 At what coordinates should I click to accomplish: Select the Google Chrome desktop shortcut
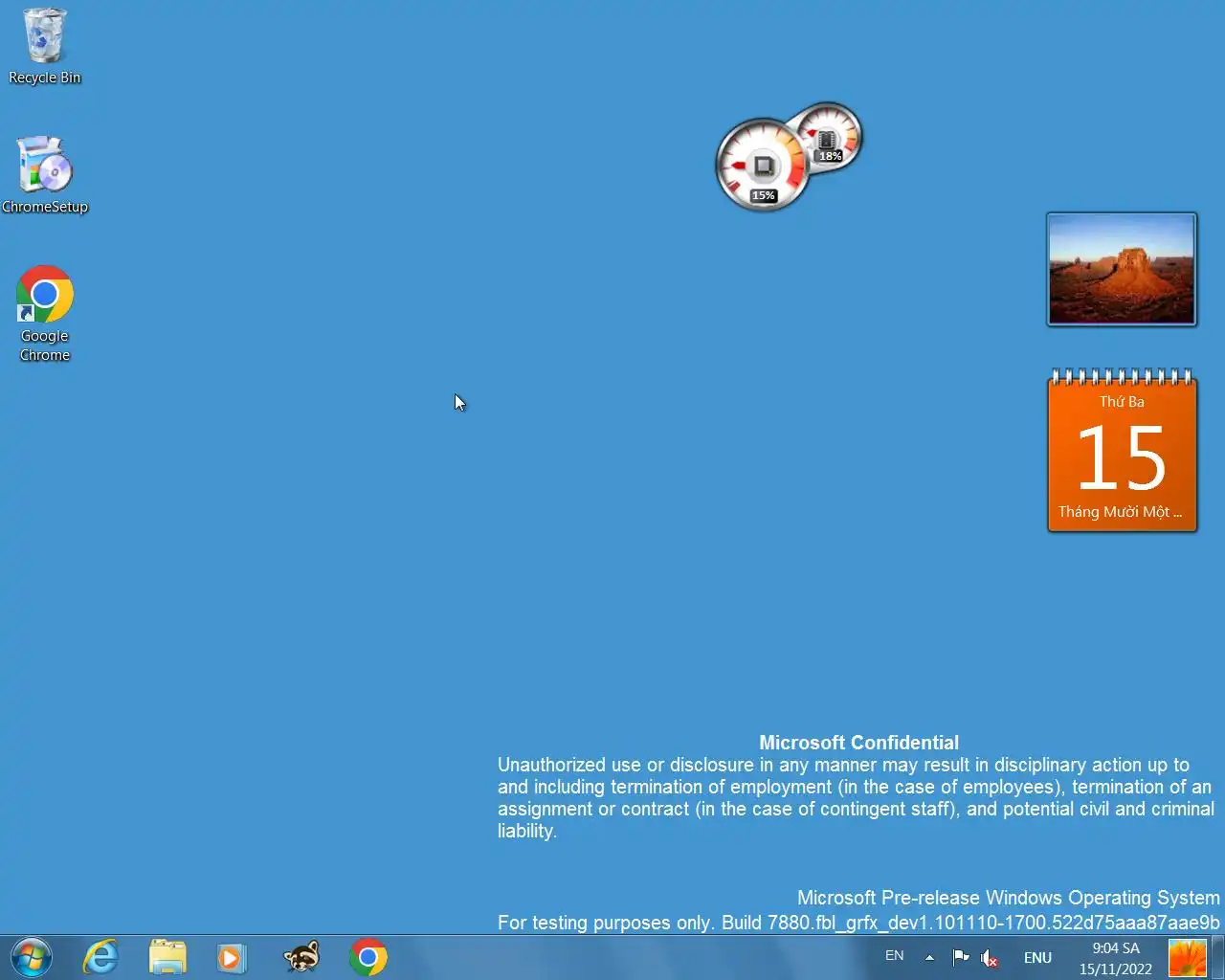pos(44,314)
